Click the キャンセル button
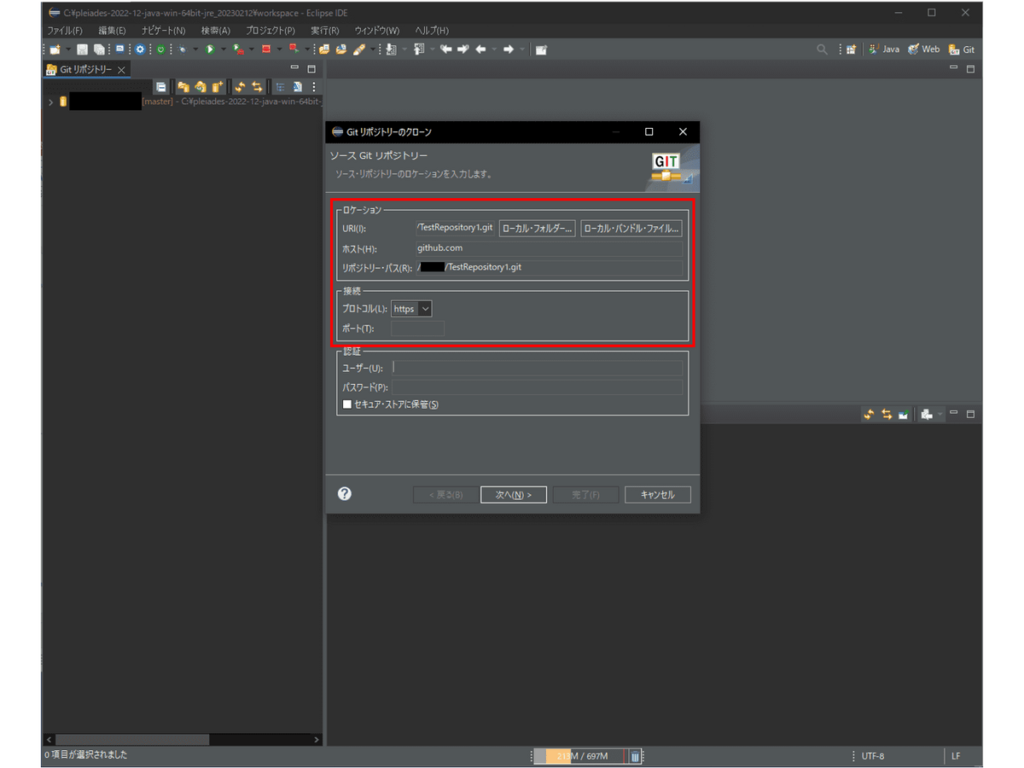The height and width of the screenshot is (768, 1024). [x=658, y=494]
